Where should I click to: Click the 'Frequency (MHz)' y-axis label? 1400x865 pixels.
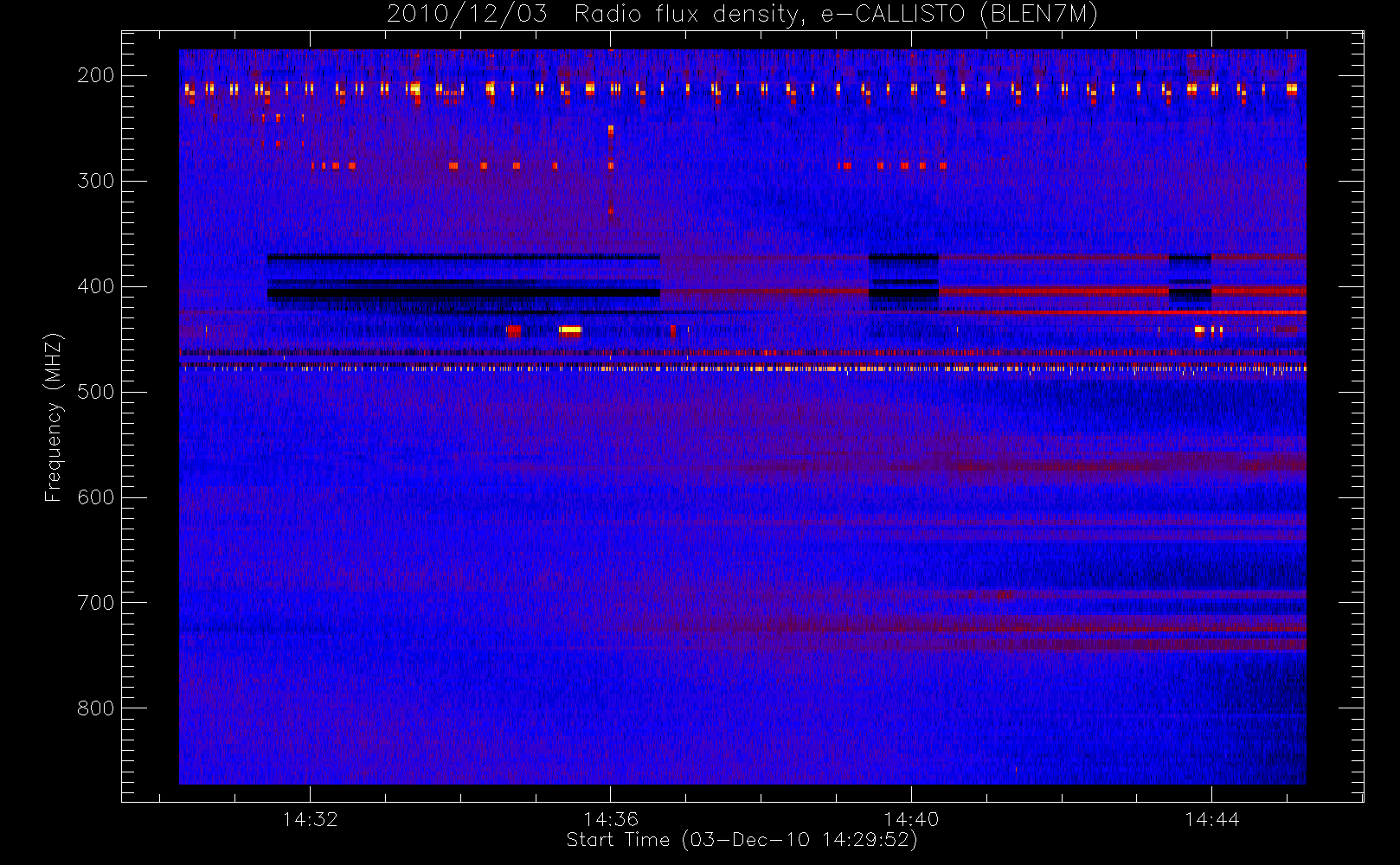coord(54,417)
